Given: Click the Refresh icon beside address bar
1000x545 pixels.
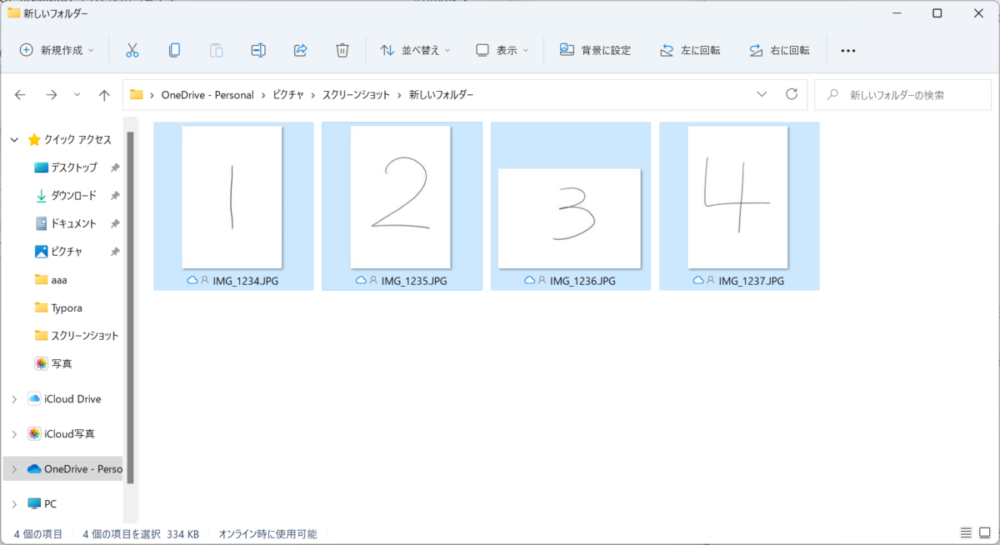Looking at the screenshot, I should (x=792, y=95).
